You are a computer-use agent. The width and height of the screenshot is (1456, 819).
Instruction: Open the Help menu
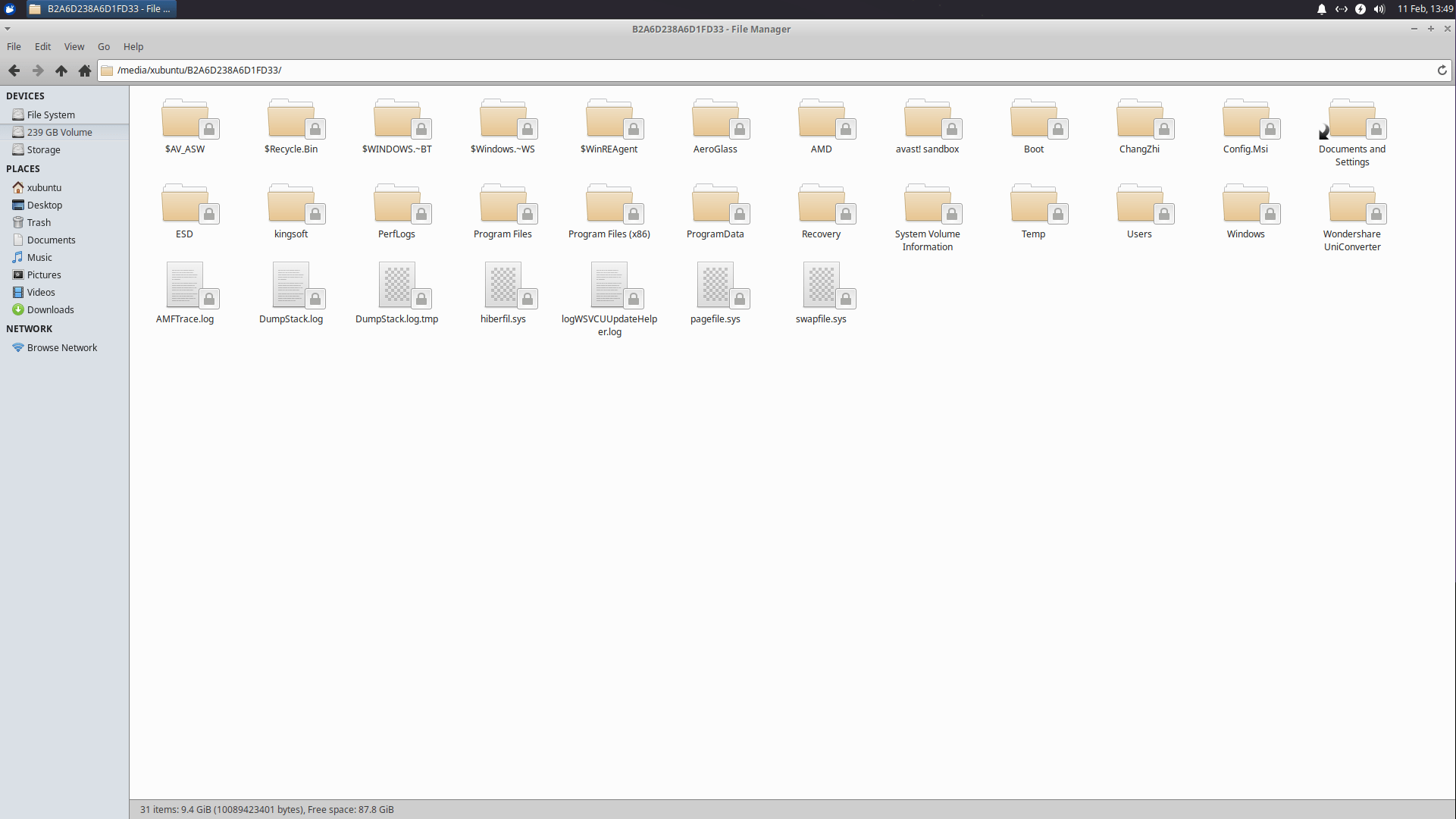pos(133,46)
